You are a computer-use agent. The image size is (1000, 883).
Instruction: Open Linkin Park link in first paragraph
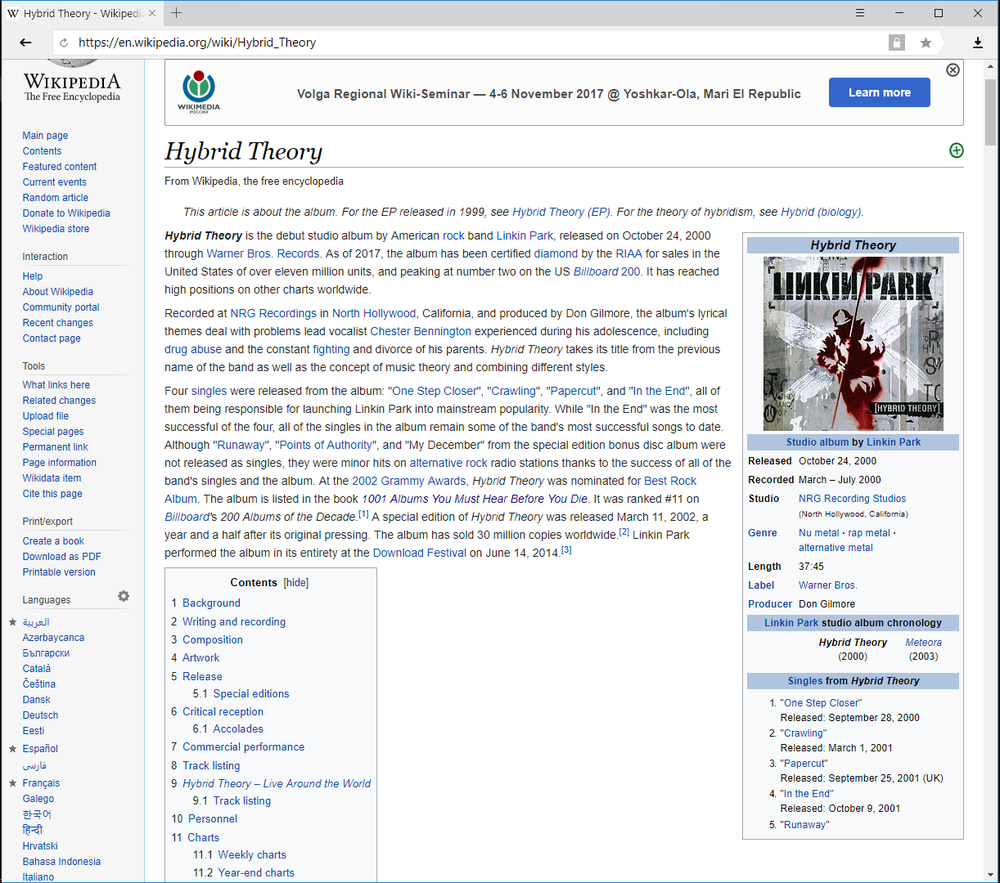[x=525, y=236]
